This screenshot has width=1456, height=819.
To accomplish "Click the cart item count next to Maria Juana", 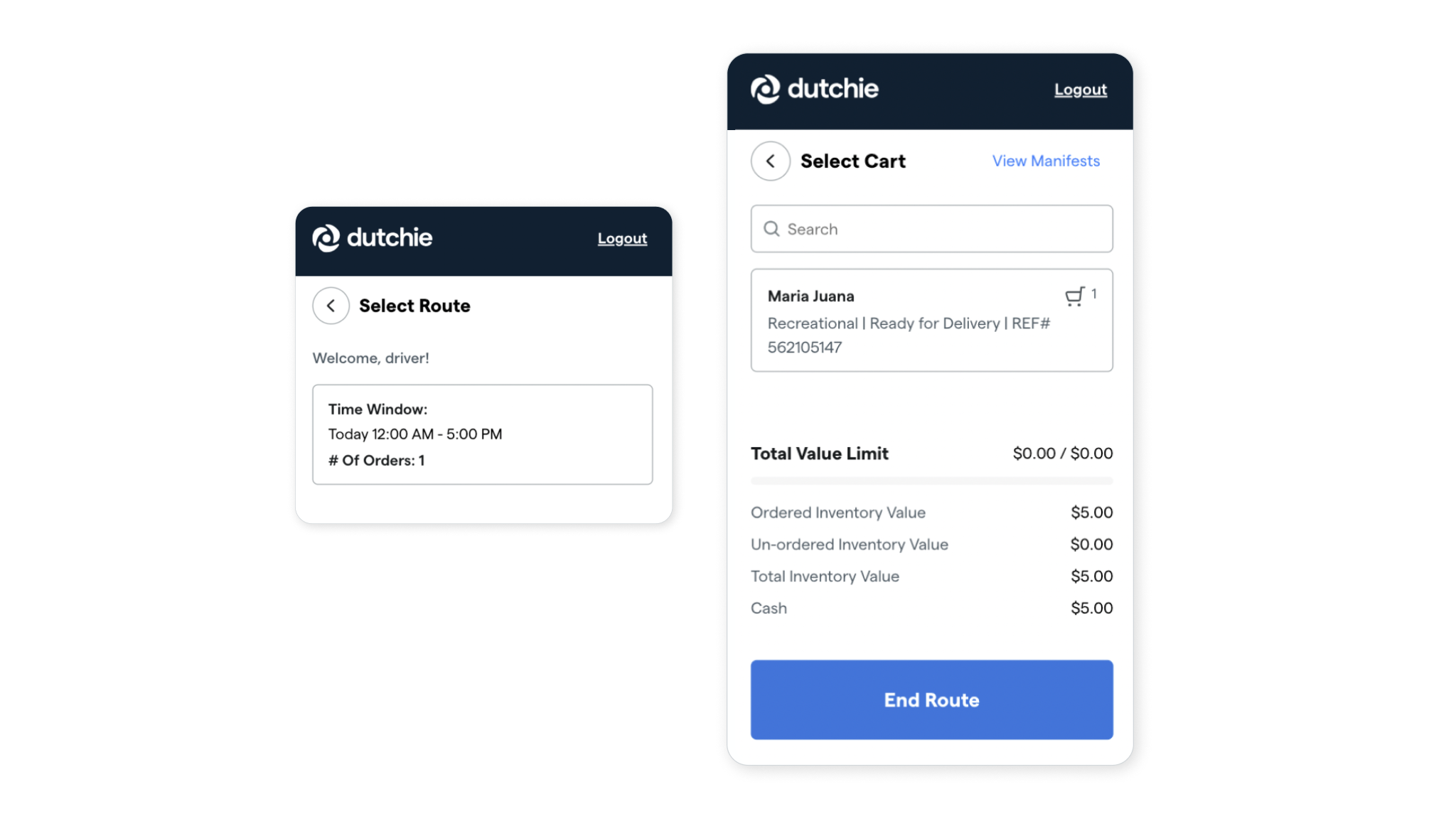I will [x=1093, y=293].
